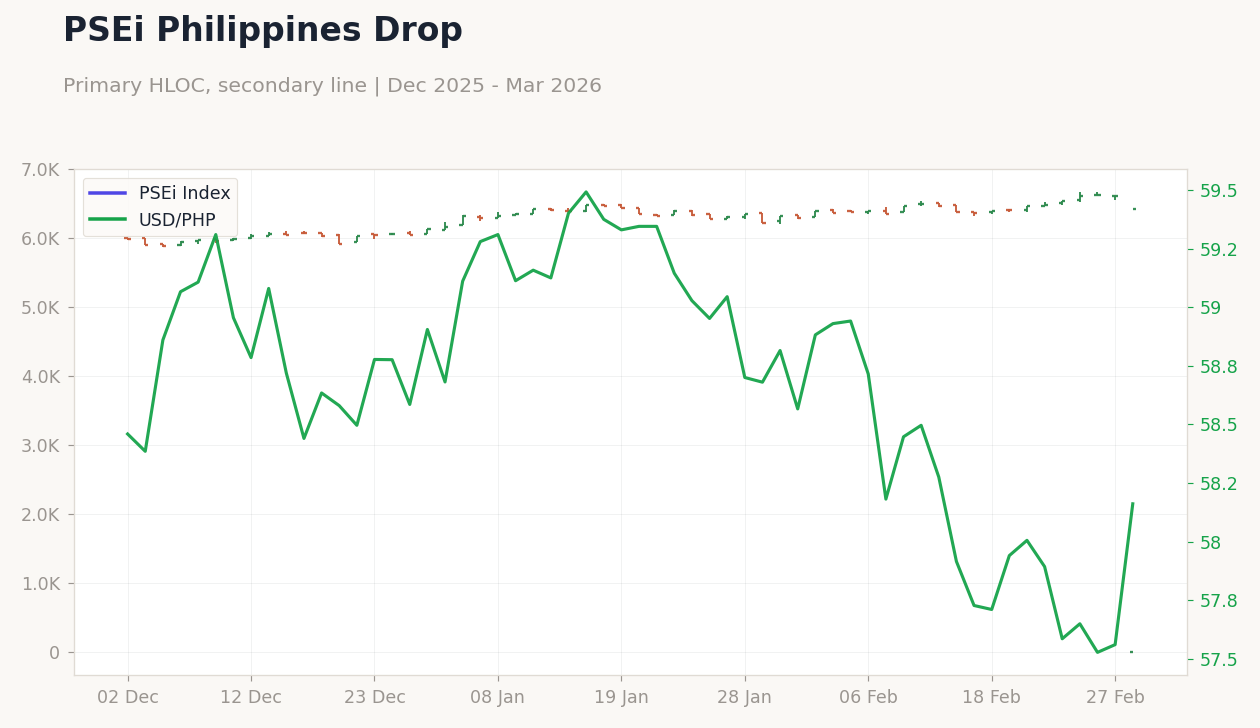
Task: Click the 2.0K left axis label
Action: click(x=41, y=515)
